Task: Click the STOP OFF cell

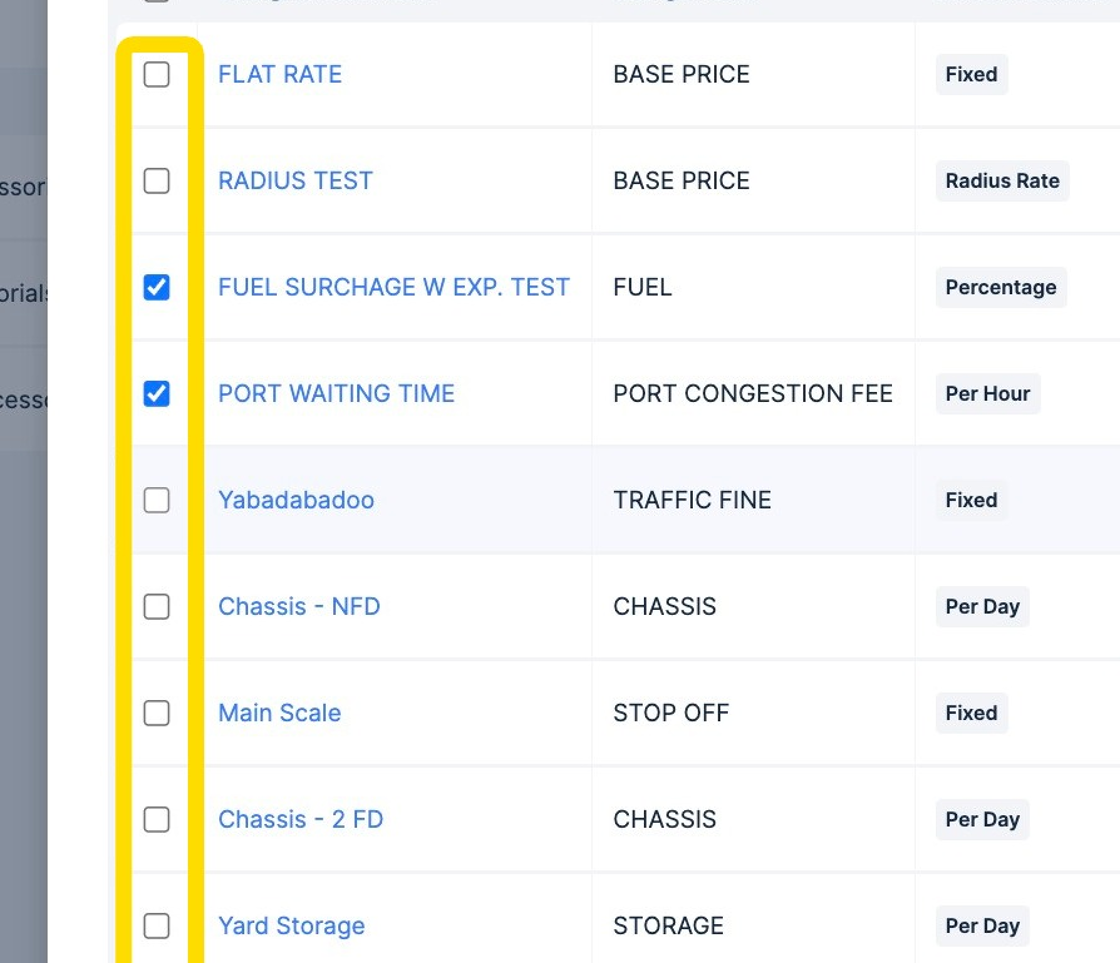Action: coord(671,713)
